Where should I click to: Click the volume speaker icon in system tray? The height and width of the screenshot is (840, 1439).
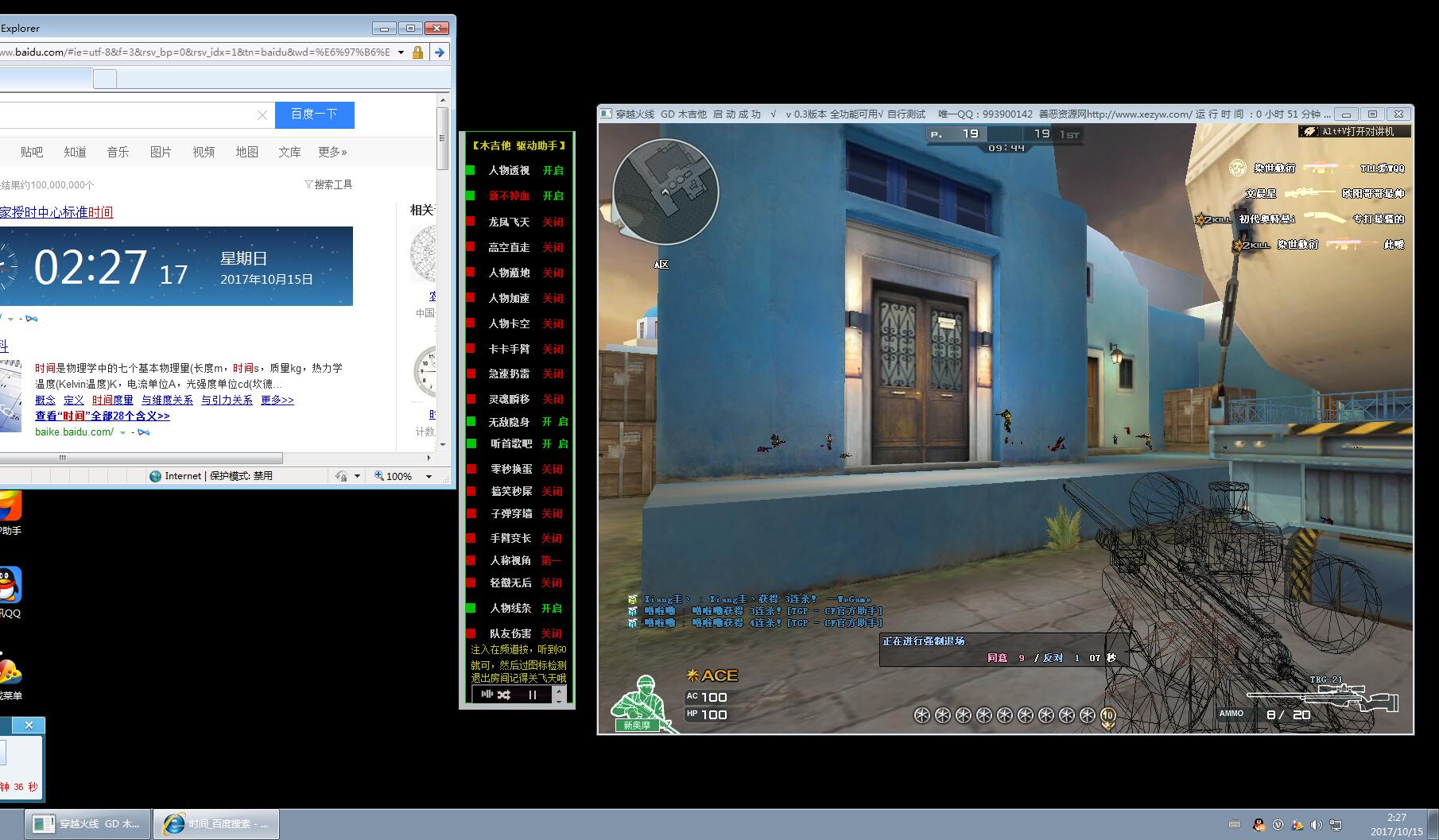[1317, 825]
